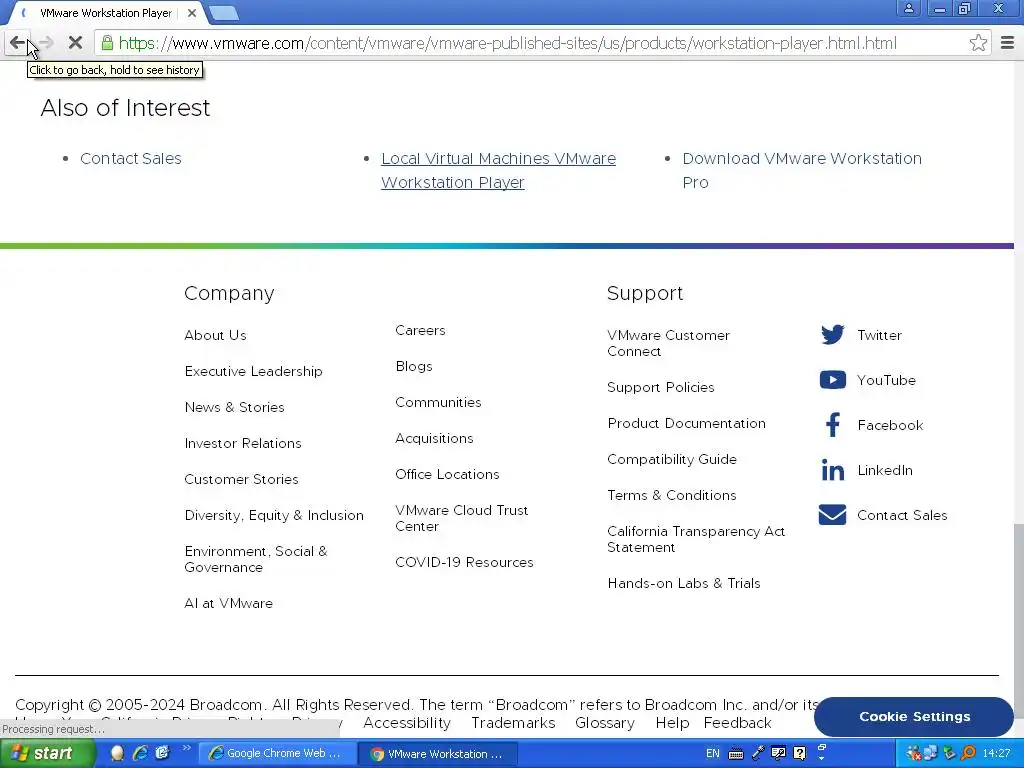Launch Internet Explorer from quick launch
The image size is (1024, 768).
point(140,754)
